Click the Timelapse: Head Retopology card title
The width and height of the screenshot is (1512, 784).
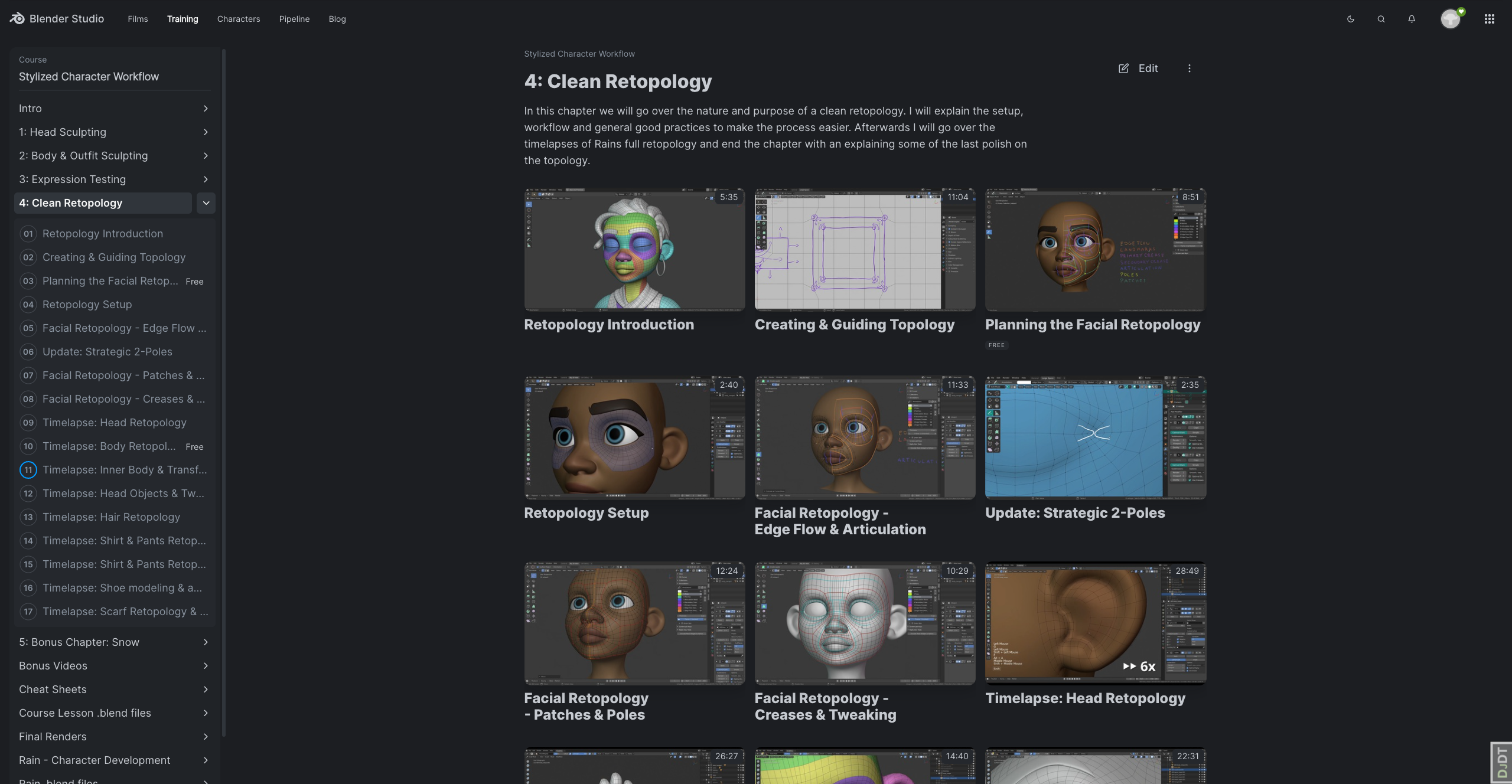[x=1085, y=698]
